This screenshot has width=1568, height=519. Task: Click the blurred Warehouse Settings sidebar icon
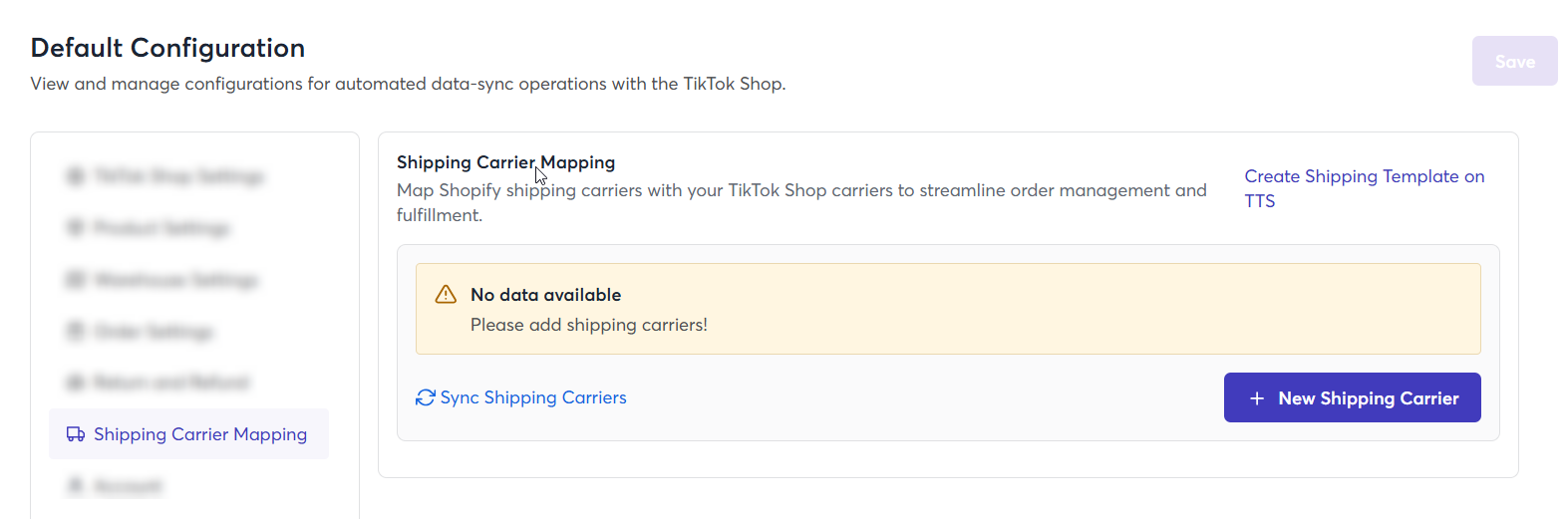(76, 280)
